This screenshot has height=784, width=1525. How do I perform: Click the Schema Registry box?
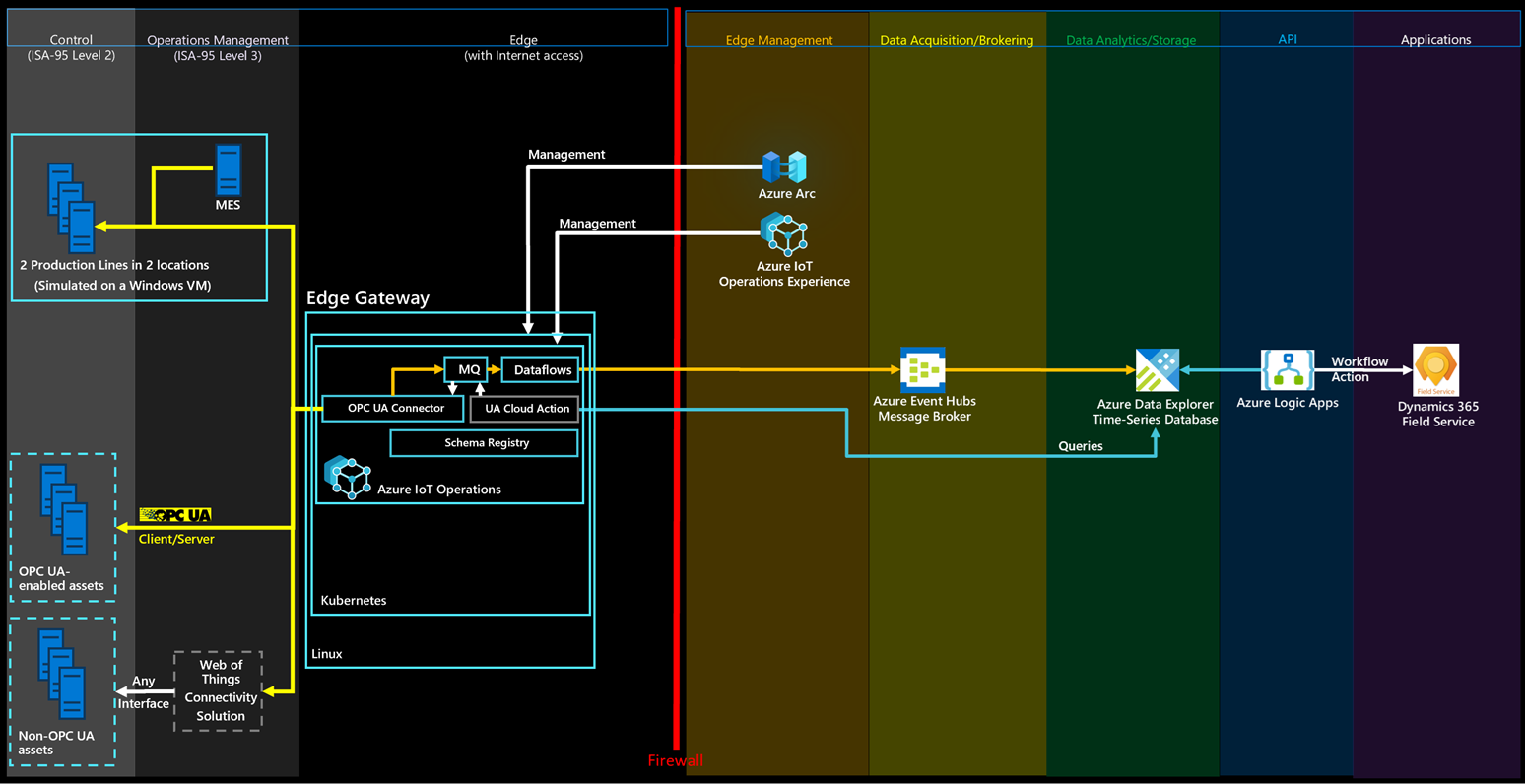[x=485, y=443]
